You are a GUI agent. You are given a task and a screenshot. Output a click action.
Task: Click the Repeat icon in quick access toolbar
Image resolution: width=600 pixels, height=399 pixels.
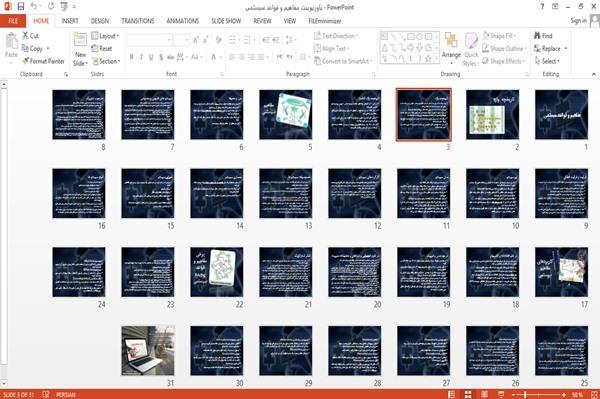51,7
